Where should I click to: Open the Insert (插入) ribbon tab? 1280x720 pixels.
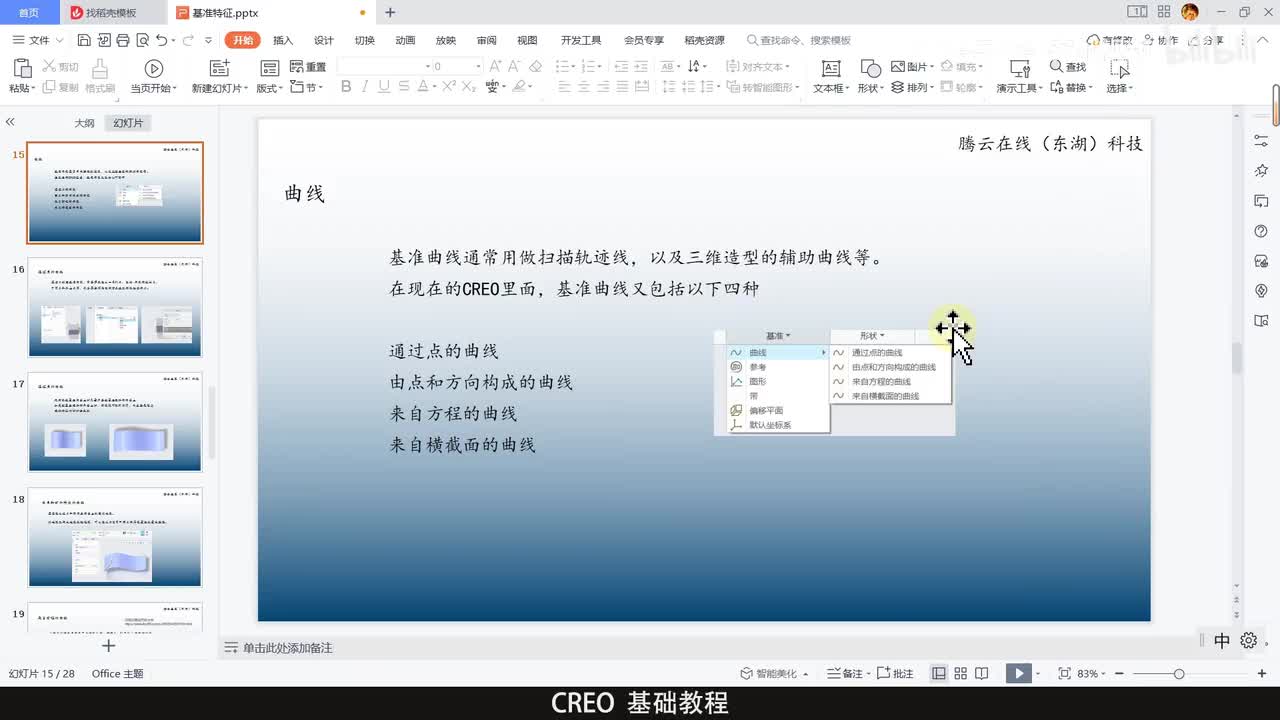tap(283, 40)
